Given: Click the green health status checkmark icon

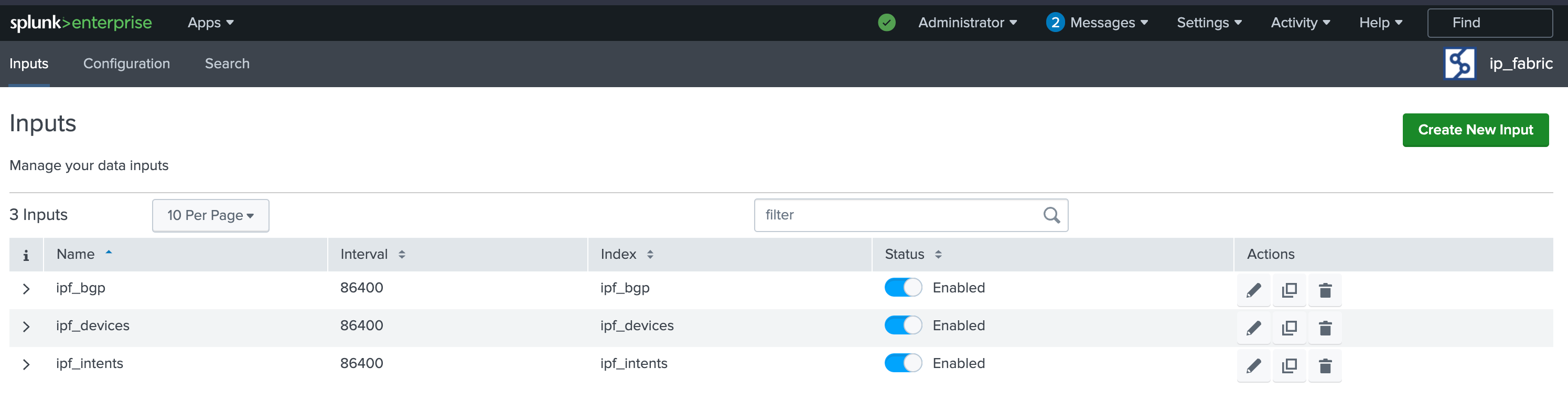Looking at the screenshot, I should point(886,23).
